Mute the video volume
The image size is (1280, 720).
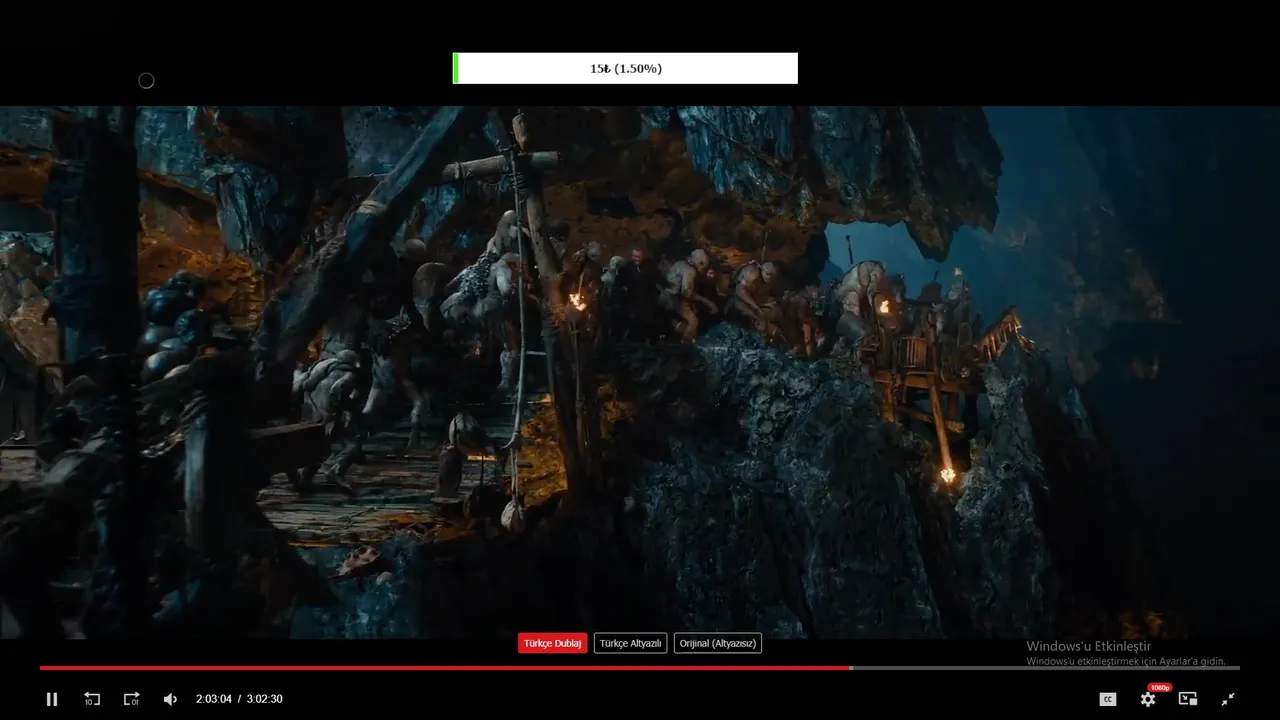click(170, 699)
